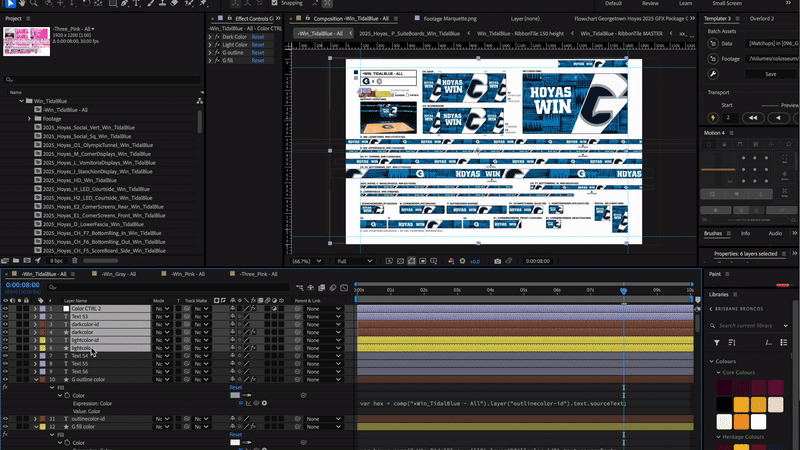Viewport: 800px width, 450px height.
Task: Hide the Text 54 layer
Action: point(5,356)
